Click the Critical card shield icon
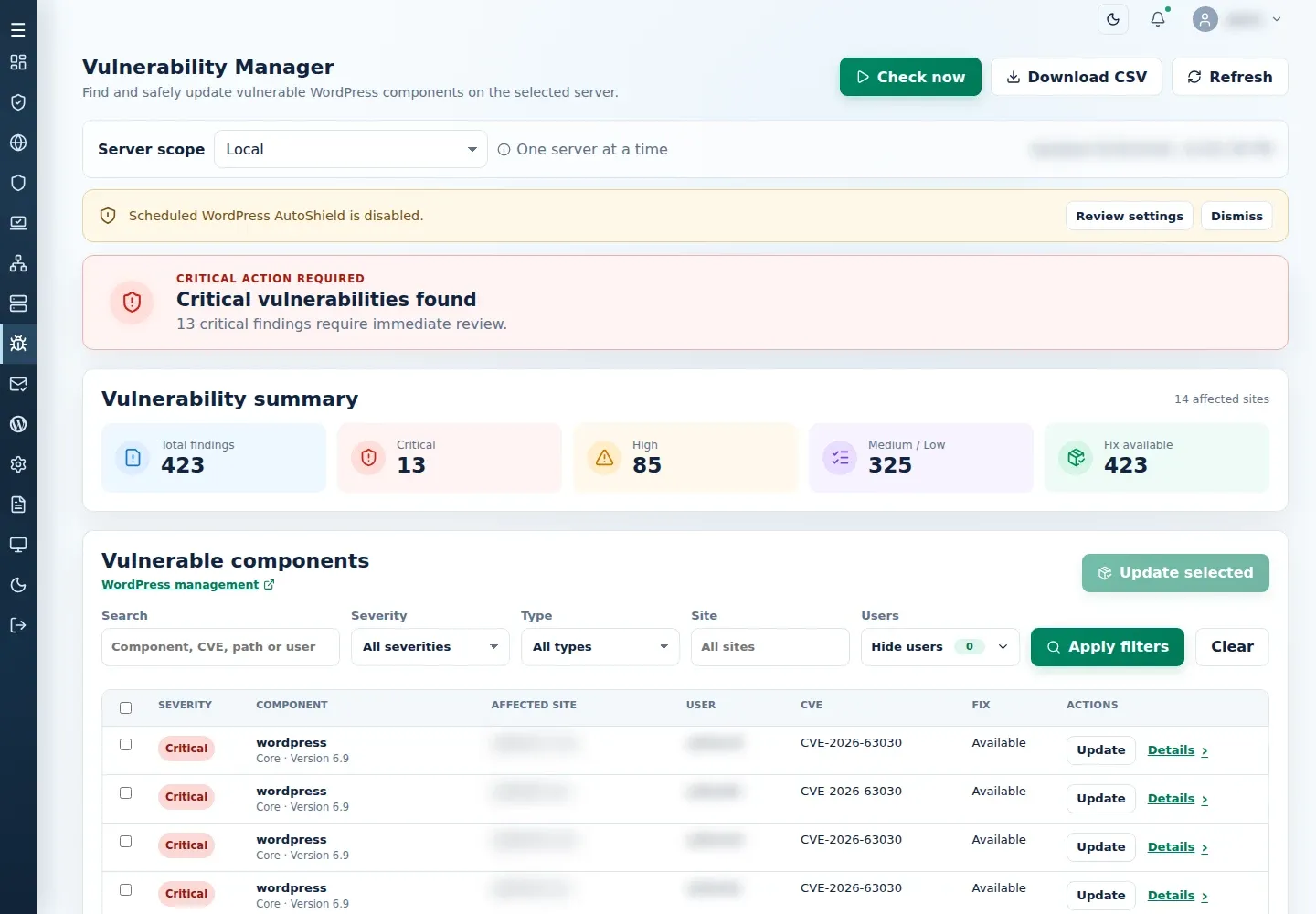The image size is (1316, 914). pos(368,457)
